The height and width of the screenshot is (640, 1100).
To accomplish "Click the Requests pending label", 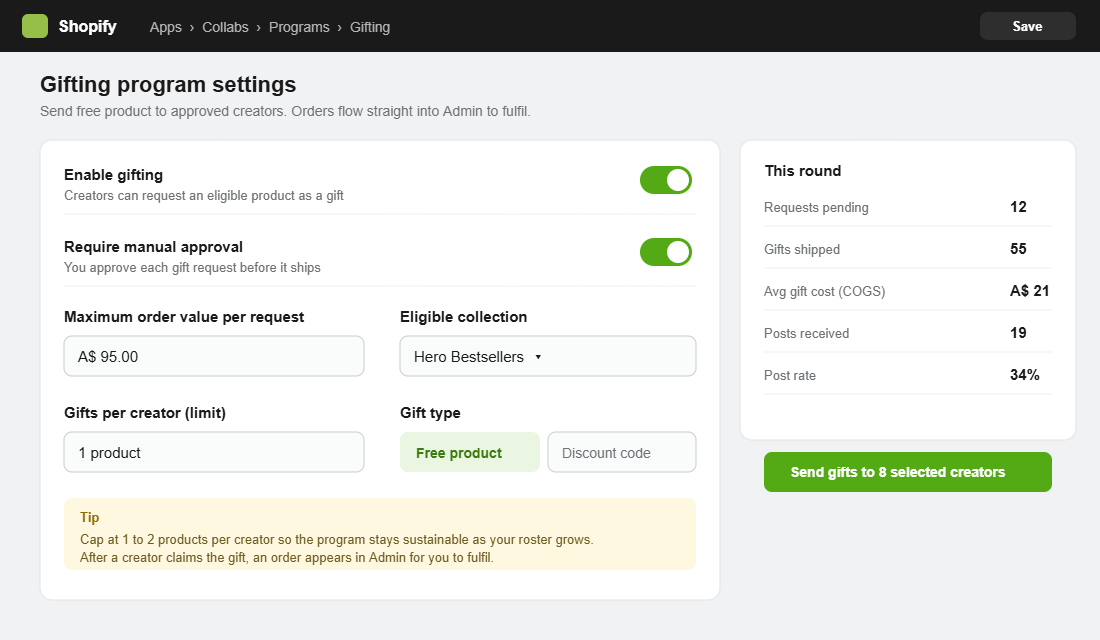I will 816,208.
